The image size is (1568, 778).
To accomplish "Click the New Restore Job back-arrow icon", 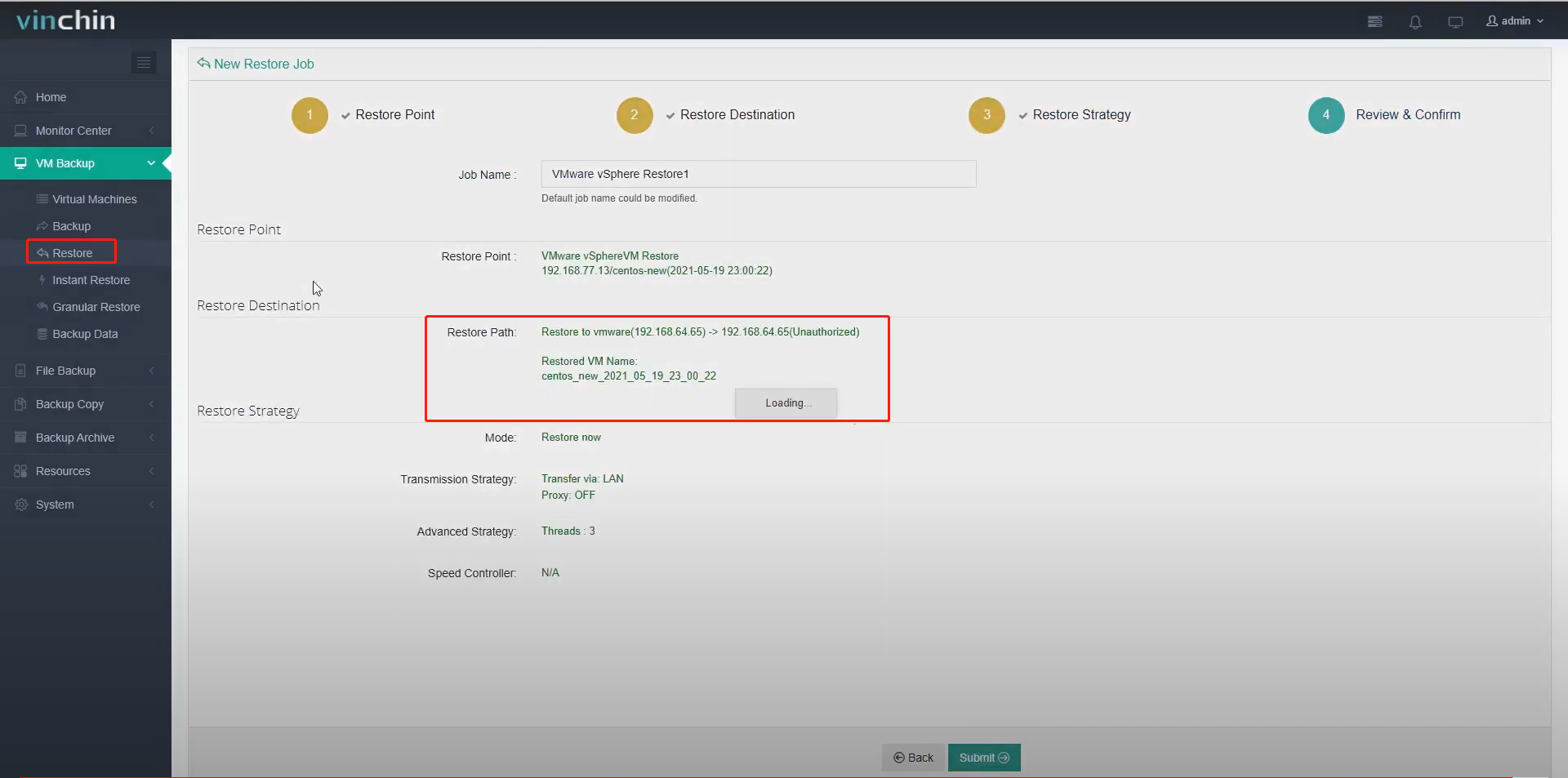I will (x=203, y=63).
